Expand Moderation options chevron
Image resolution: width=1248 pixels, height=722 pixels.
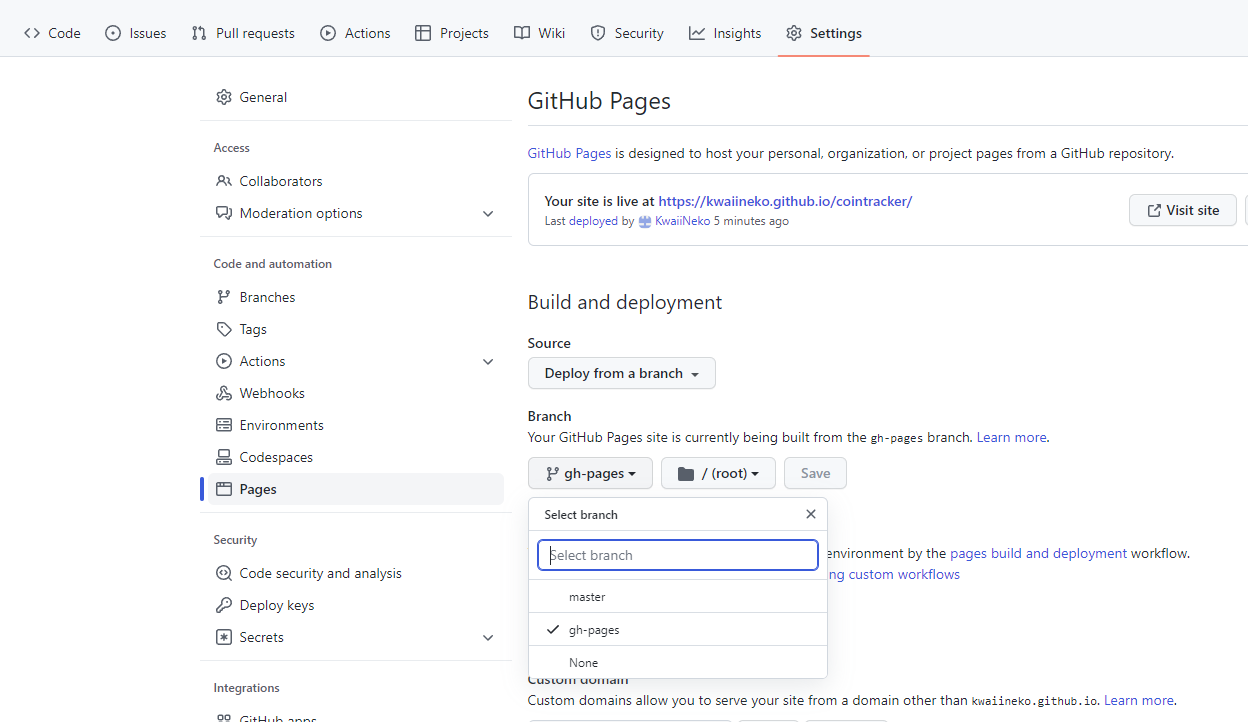coord(488,213)
